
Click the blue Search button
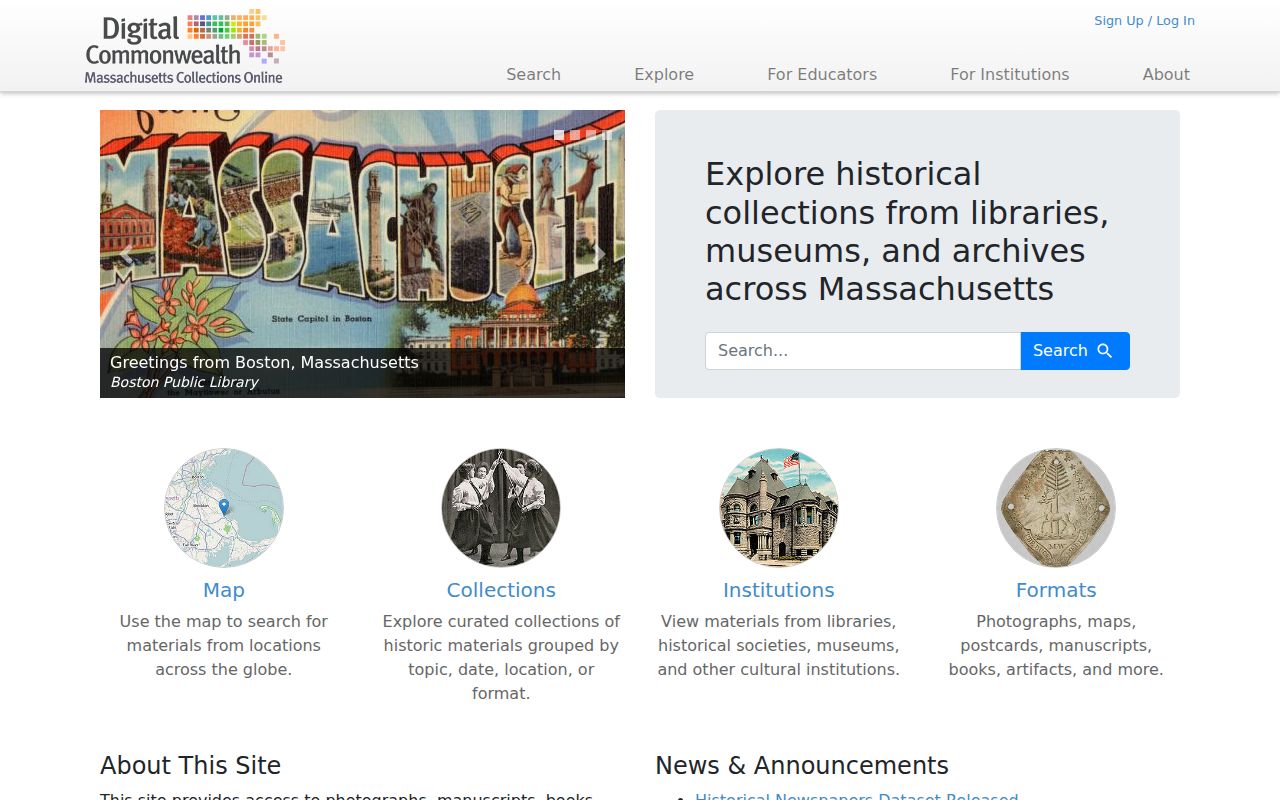click(1075, 351)
